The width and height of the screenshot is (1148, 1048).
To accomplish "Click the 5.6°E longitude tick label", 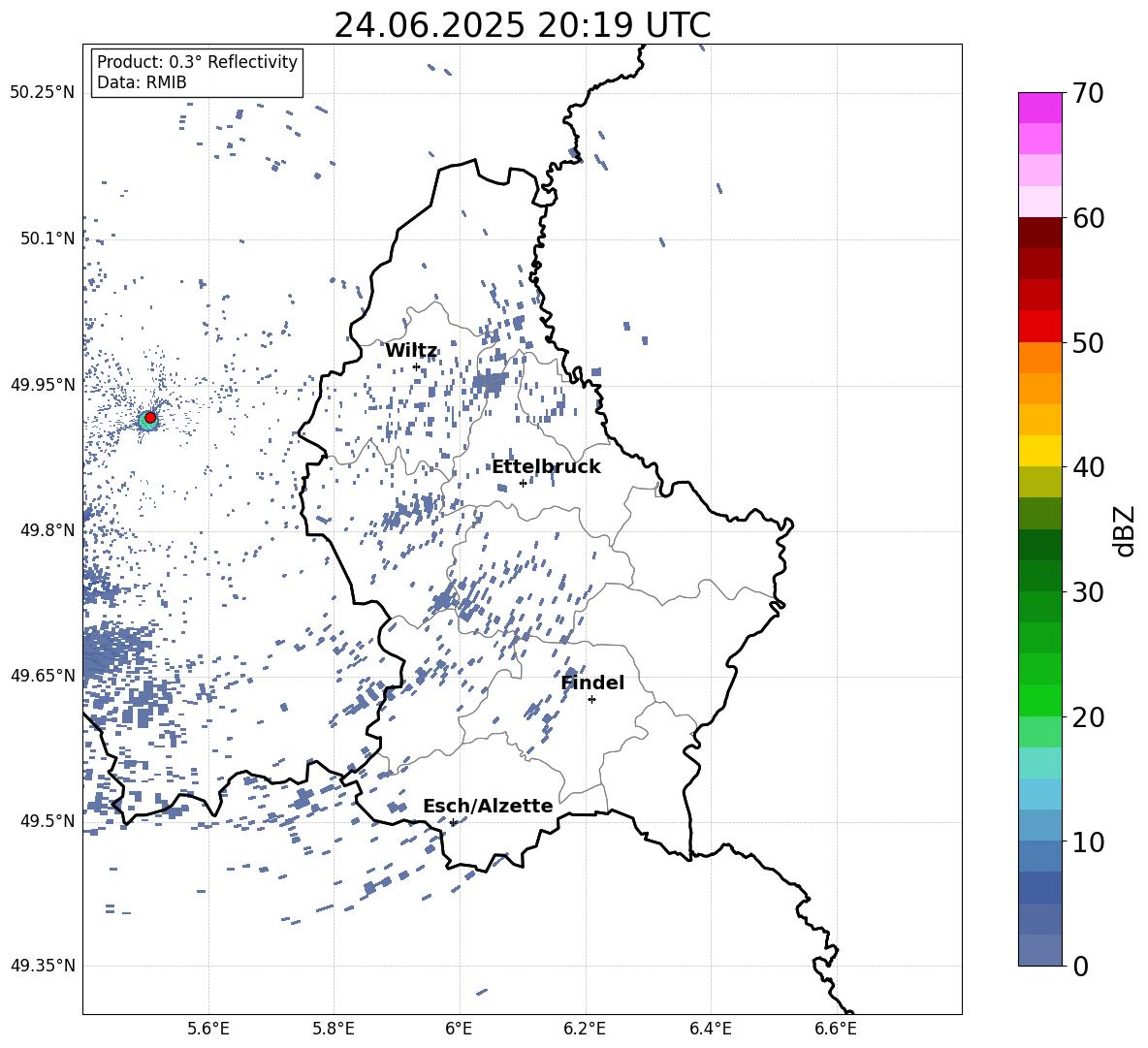I will (208, 1029).
